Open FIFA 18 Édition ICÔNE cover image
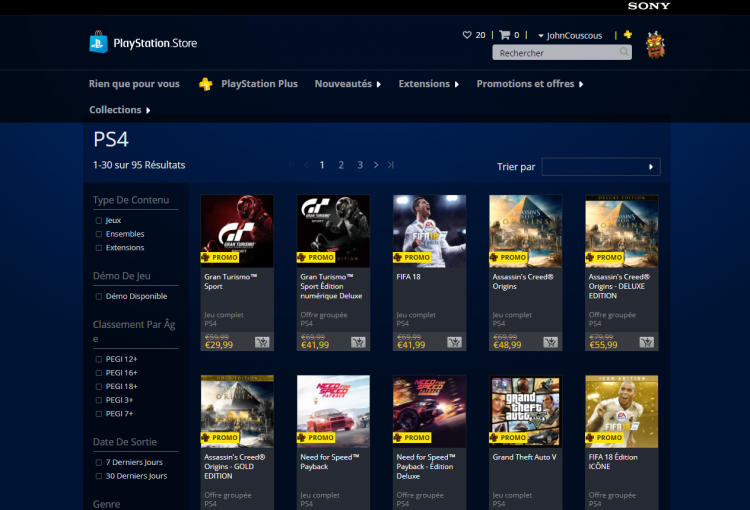This screenshot has width=750, height=510. (x=622, y=411)
